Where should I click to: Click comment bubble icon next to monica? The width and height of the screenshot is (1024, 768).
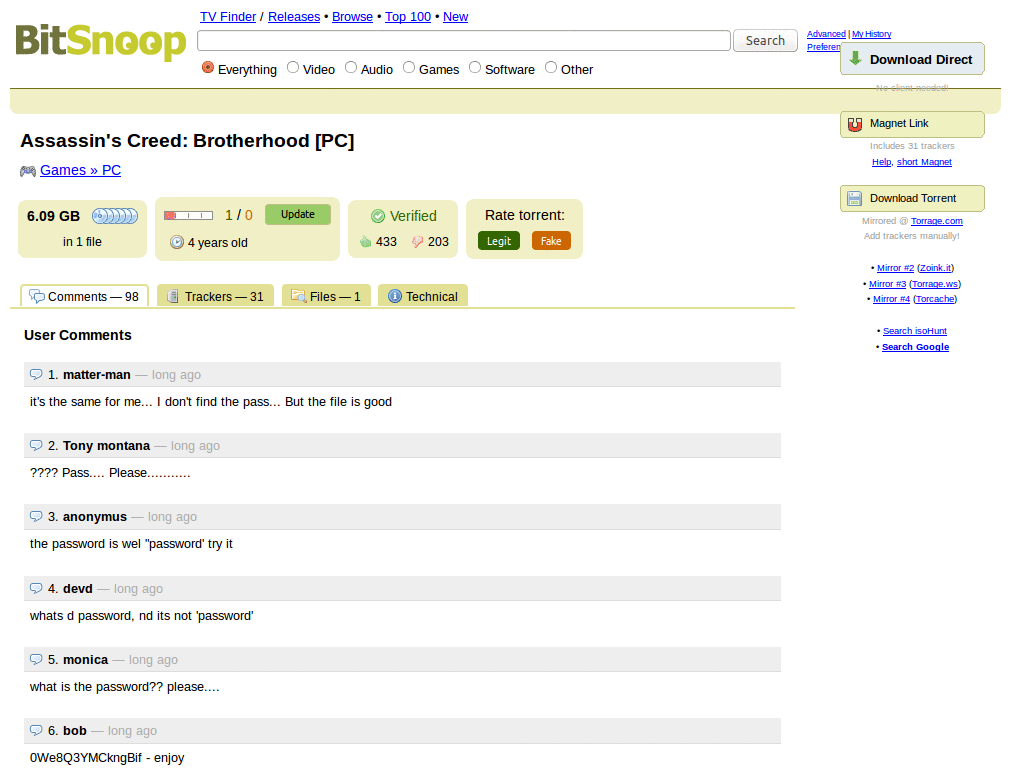36,660
